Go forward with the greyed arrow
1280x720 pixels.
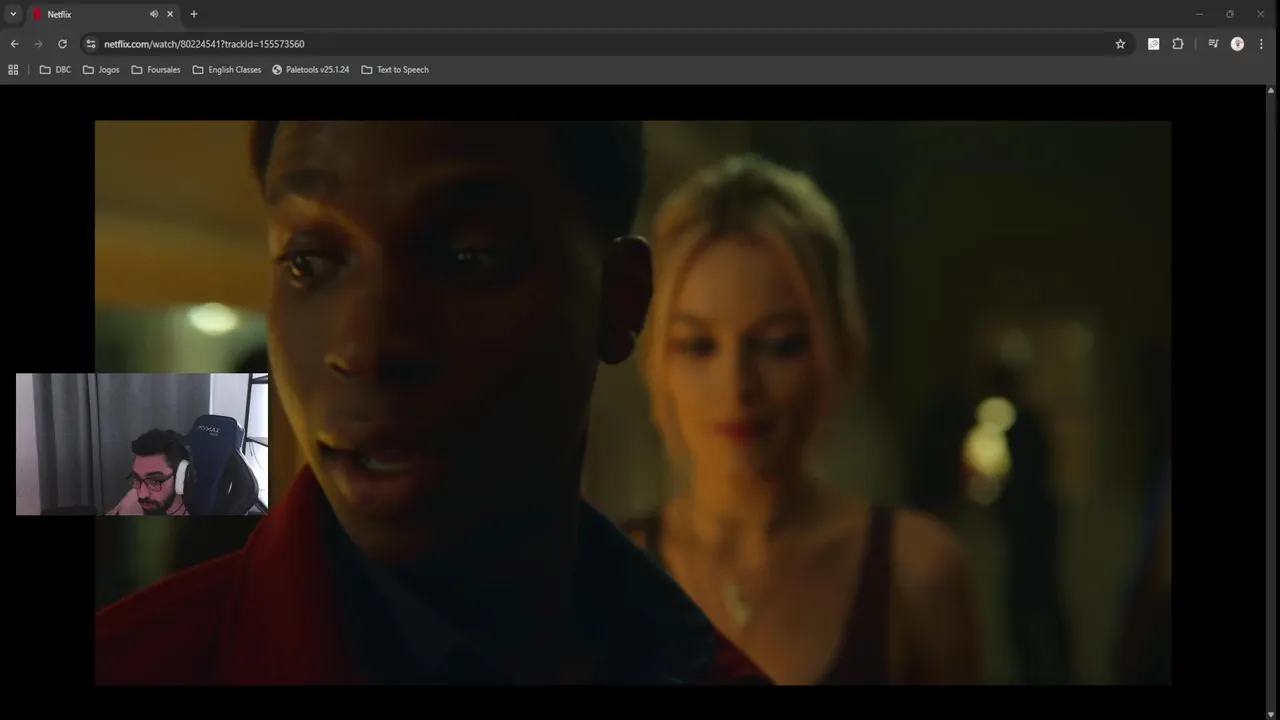(38, 44)
